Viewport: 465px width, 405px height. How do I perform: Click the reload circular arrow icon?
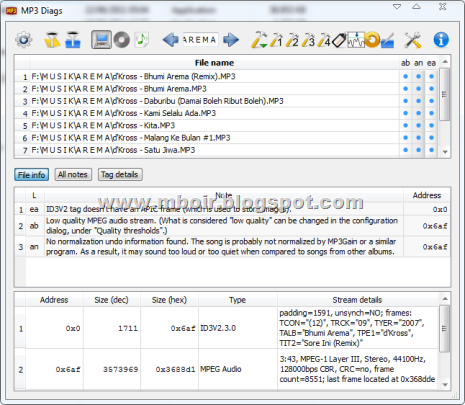[x=372, y=40]
